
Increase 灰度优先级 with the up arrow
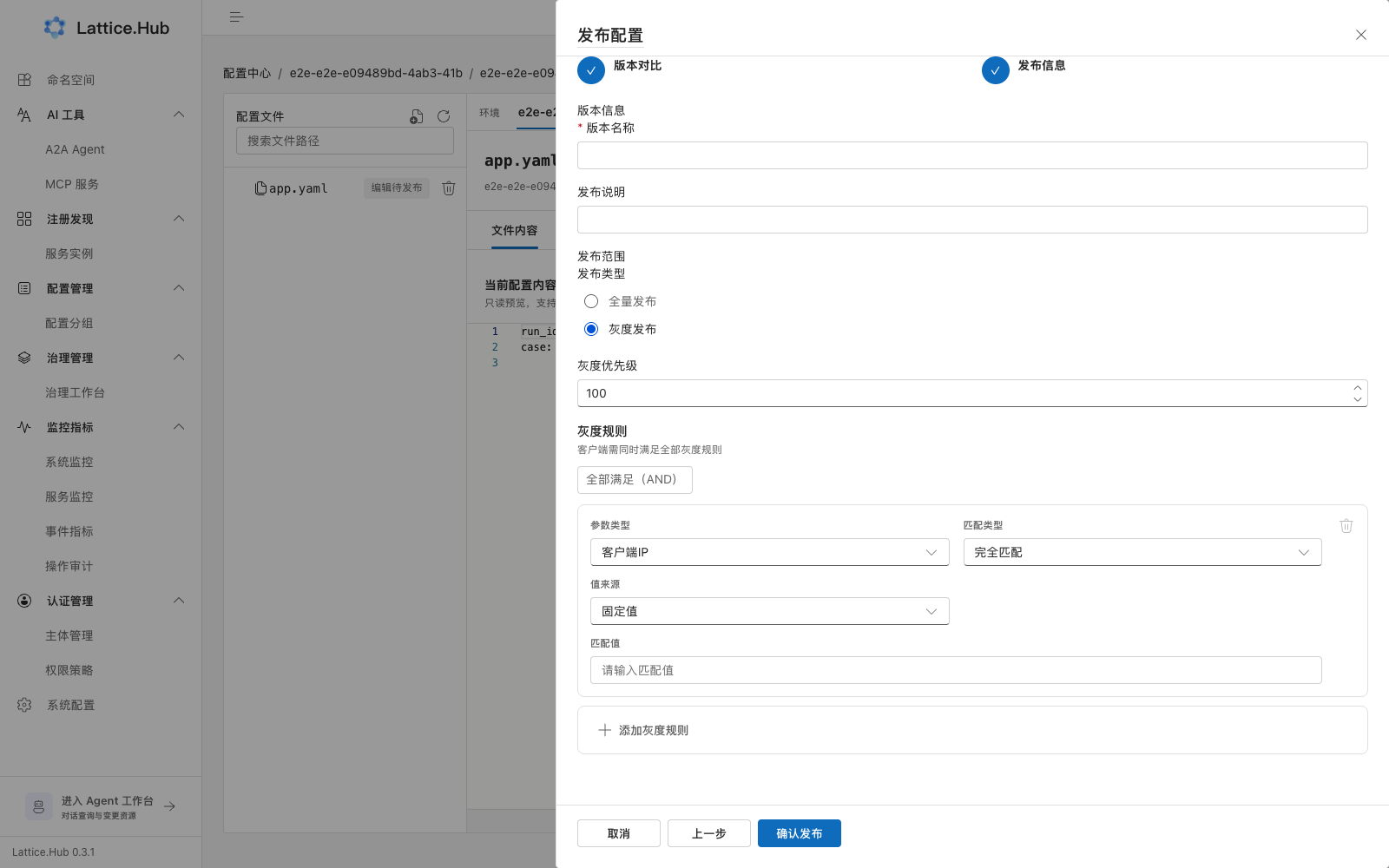(x=1358, y=387)
